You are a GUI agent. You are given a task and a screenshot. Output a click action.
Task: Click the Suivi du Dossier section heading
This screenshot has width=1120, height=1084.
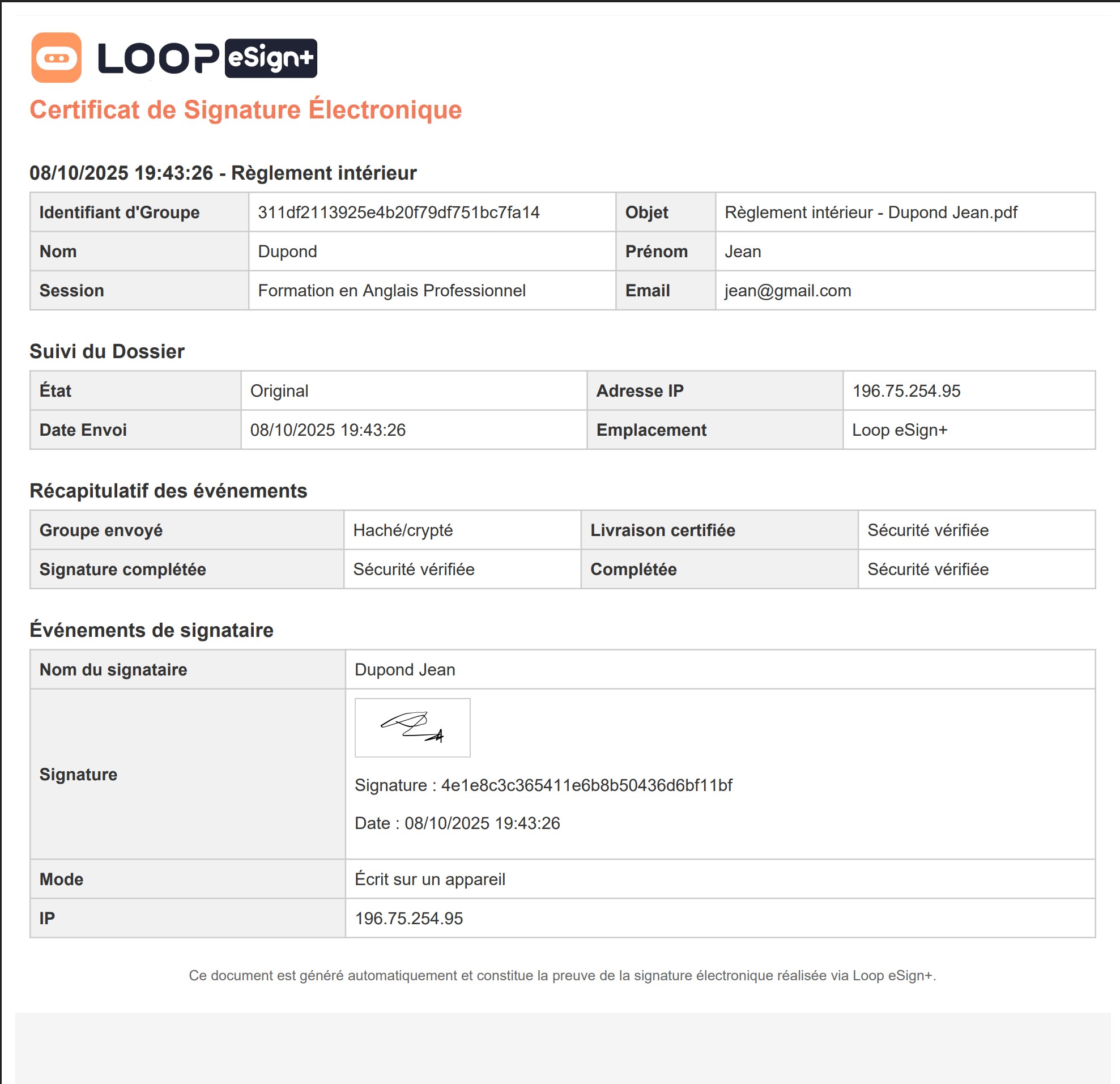(107, 351)
